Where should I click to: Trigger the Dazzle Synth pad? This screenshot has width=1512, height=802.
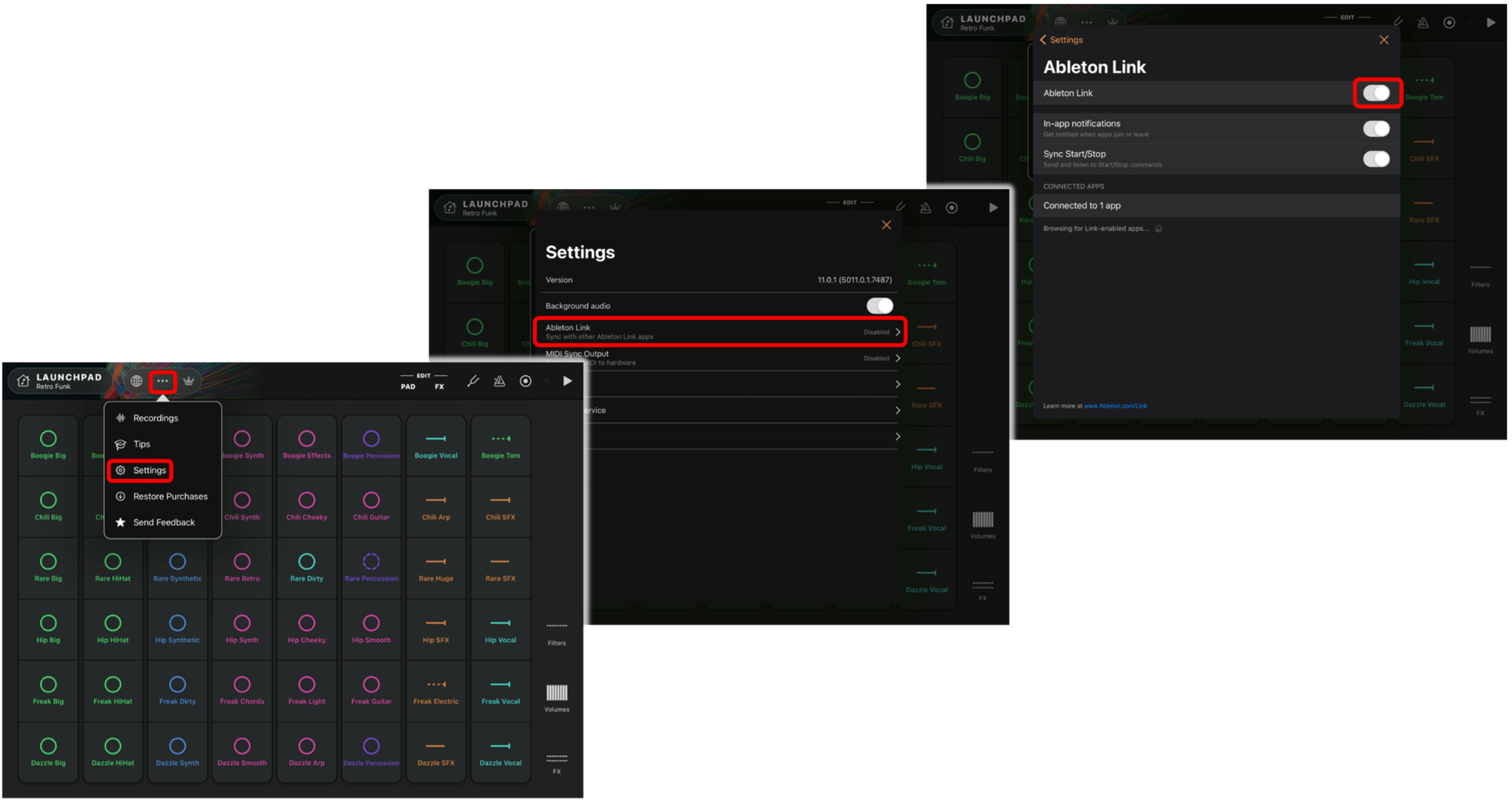click(177, 753)
